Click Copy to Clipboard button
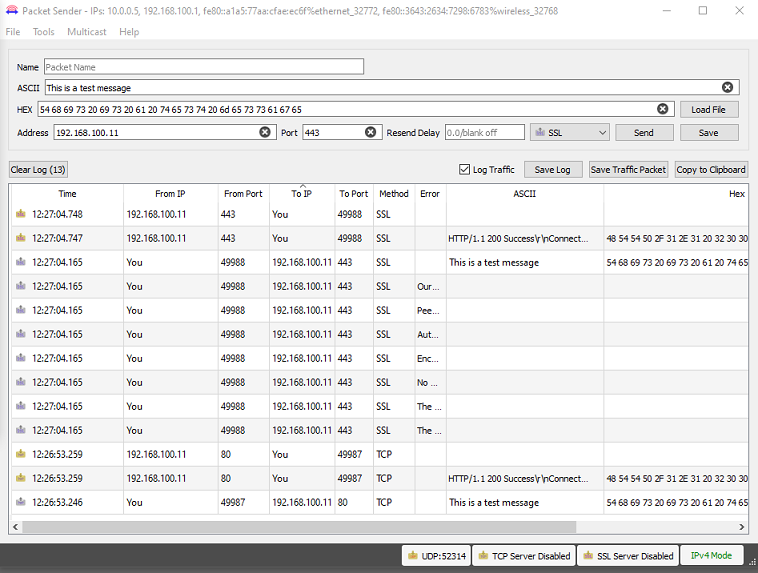The width and height of the screenshot is (758, 573). coord(711,169)
